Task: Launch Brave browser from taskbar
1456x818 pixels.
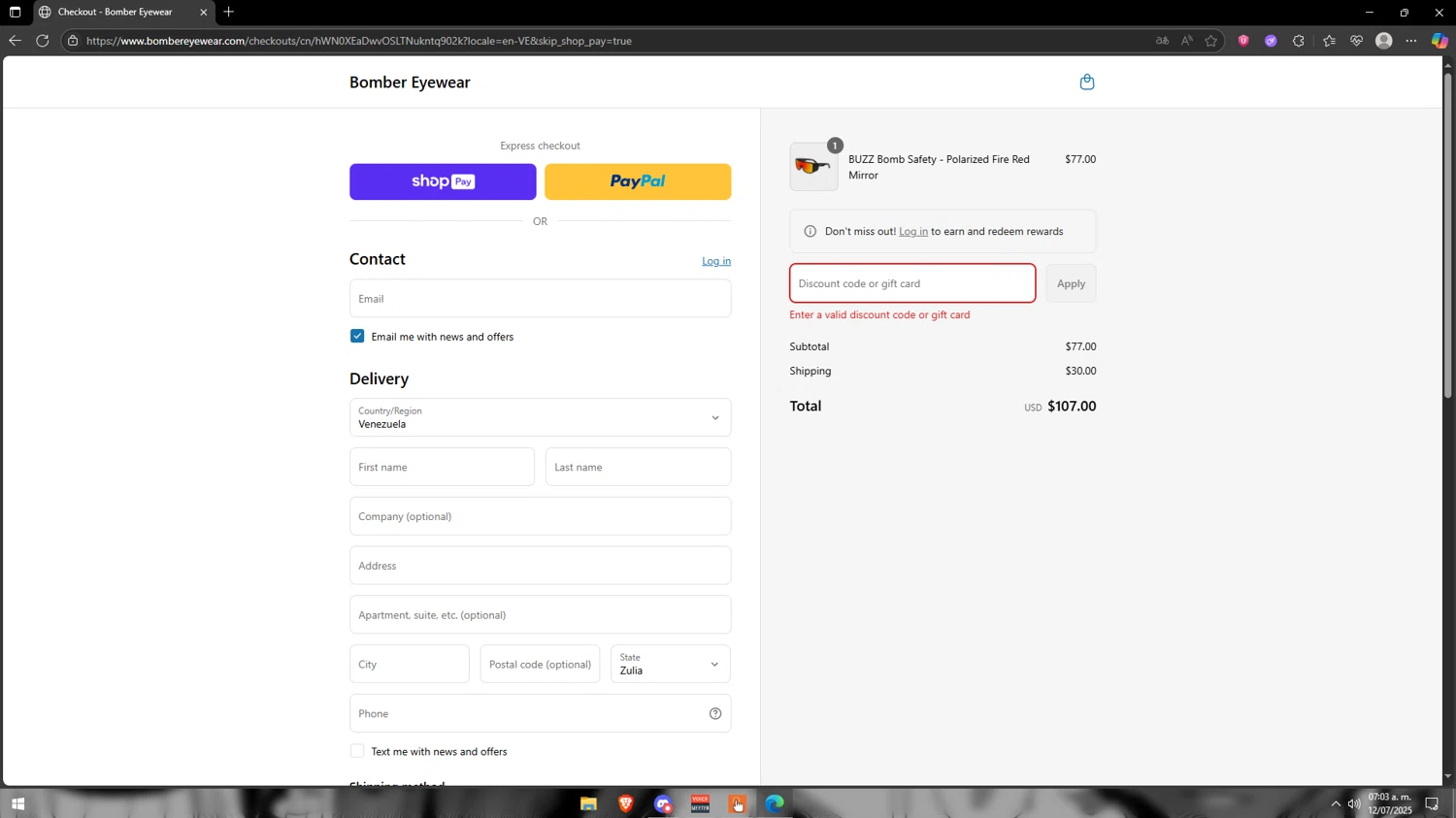Action: [x=626, y=804]
